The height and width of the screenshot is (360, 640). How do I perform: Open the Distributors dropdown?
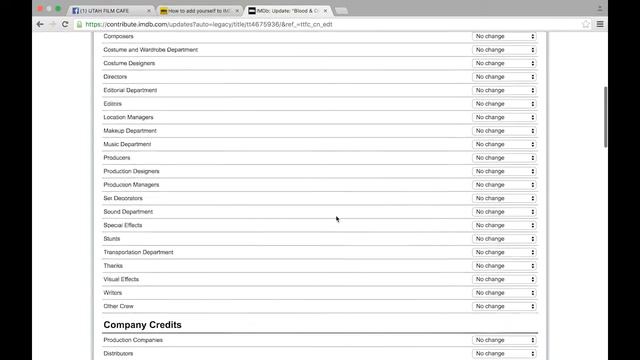tap(504, 353)
